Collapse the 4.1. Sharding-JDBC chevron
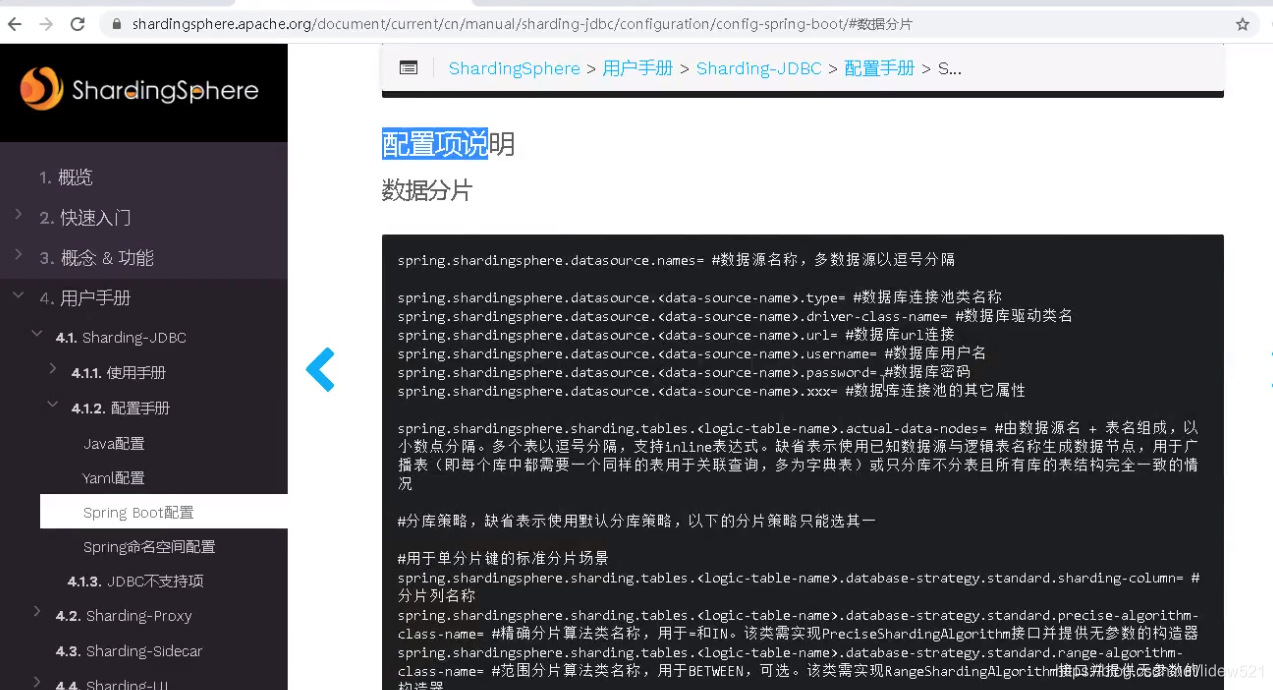The height and width of the screenshot is (690, 1273). (x=37, y=335)
